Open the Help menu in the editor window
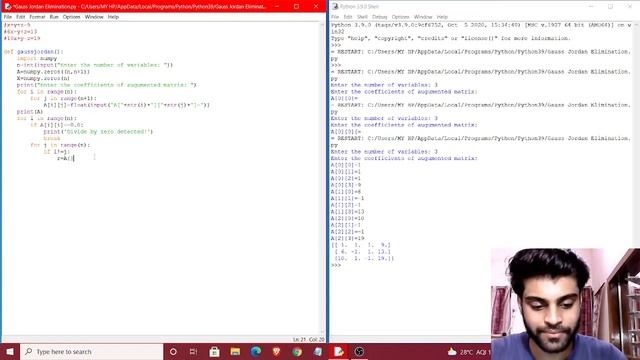Image resolution: width=640 pixels, height=360 pixels. pyautogui.click(x=113, y=17)
